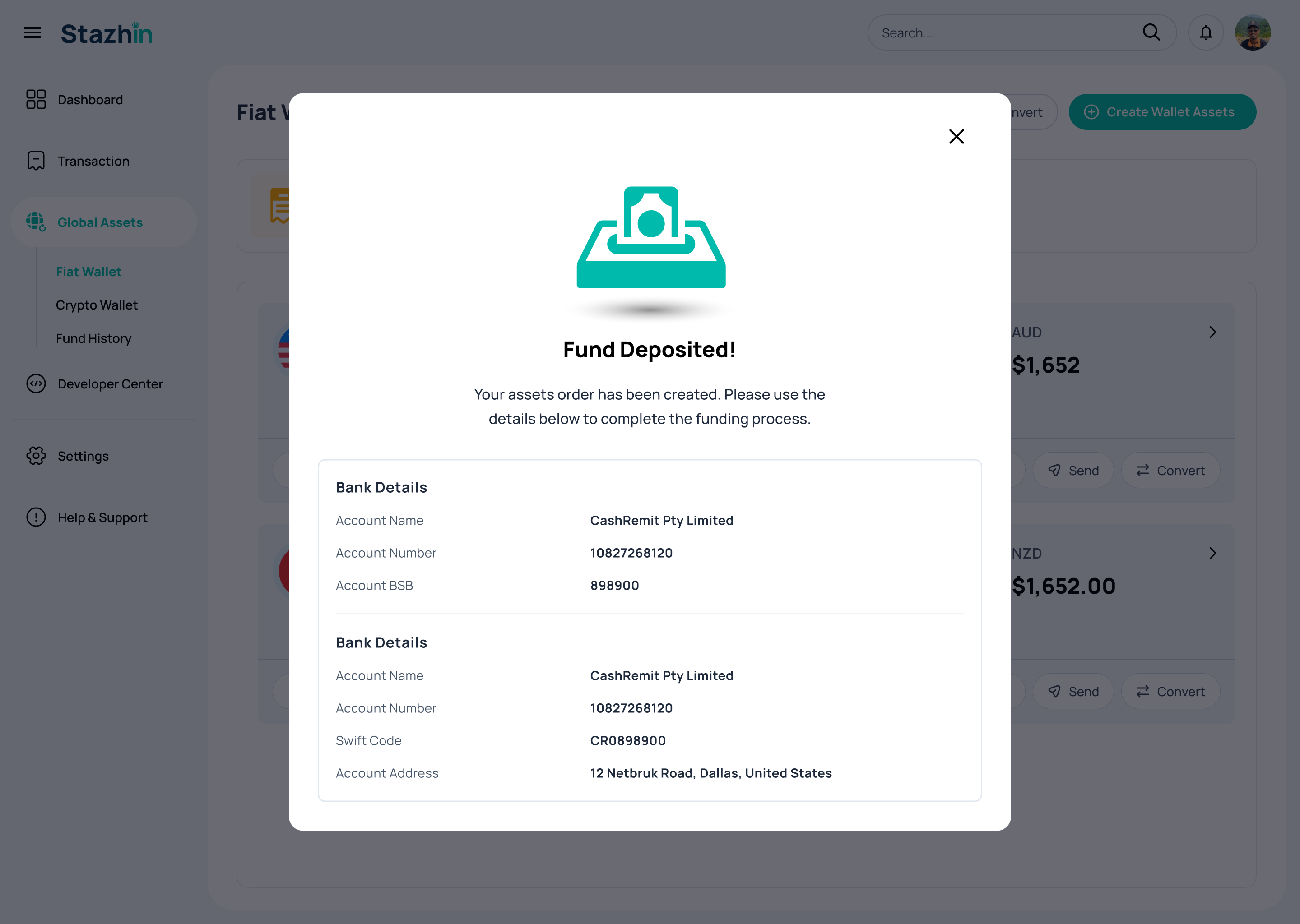Close the Fund Deposited dialog
This screenshot has height=924, width=1300.
click(956, 137)
